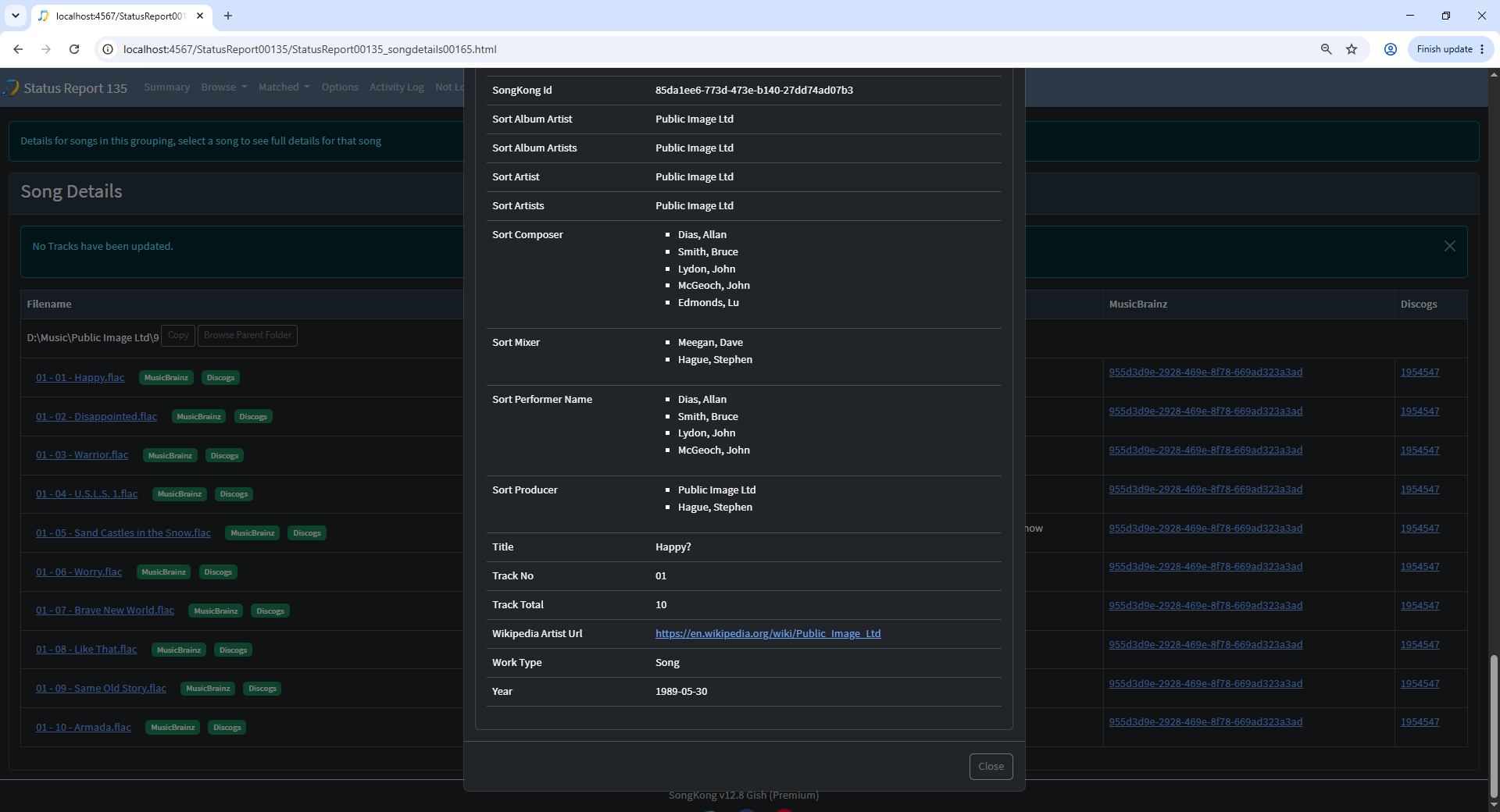Open 01 - 03 - Warrior.flac details

(82, 455)
